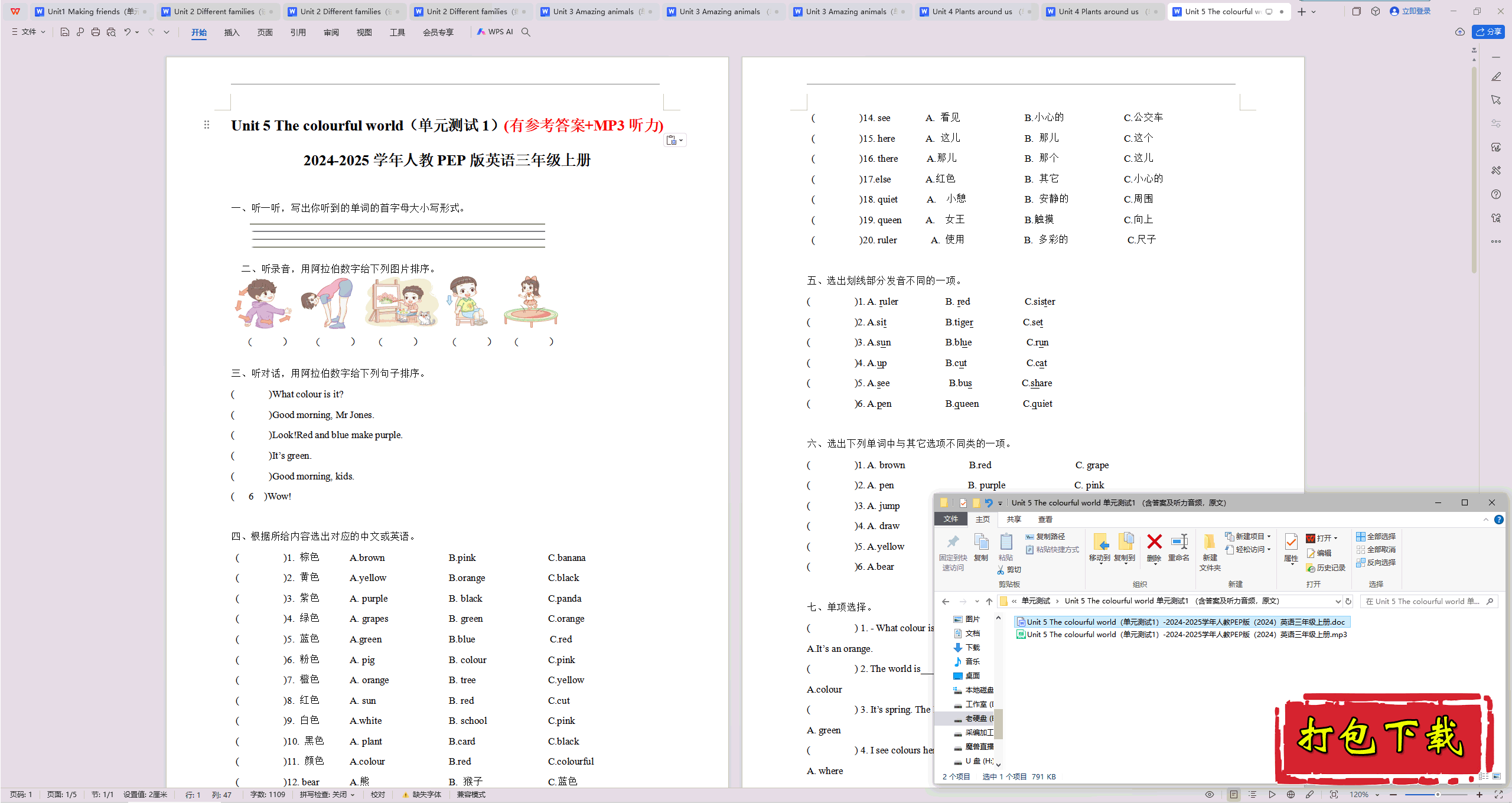Screen dimensions: 1512x803
Task: Click the print icon in quick access toolbar
Action: coord(96,32)
